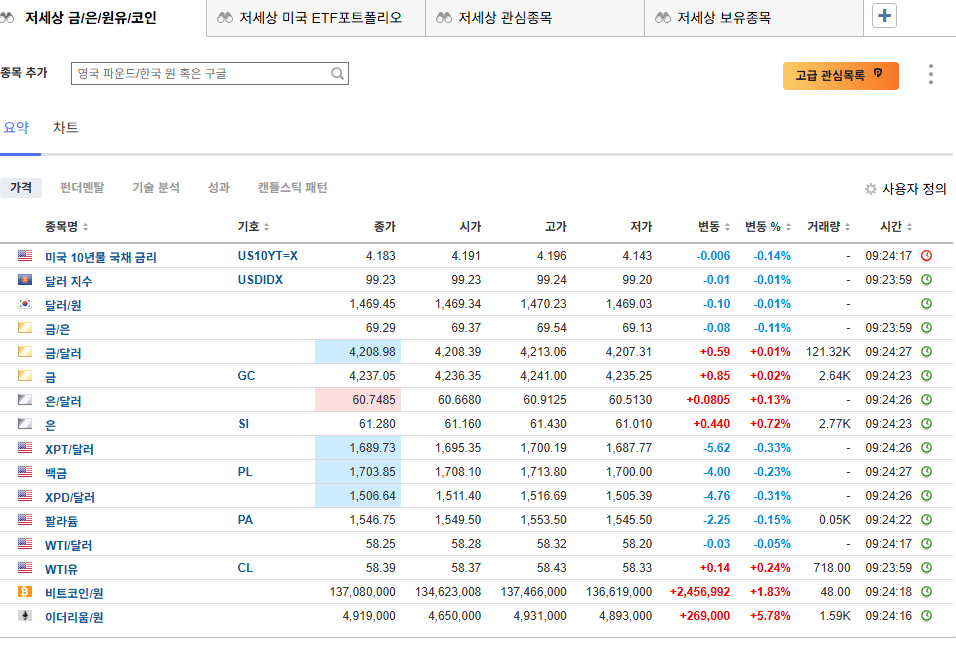Screen dimensions: 956x647
Task: Sort the table by 기호 column
Action: point(253,227)
